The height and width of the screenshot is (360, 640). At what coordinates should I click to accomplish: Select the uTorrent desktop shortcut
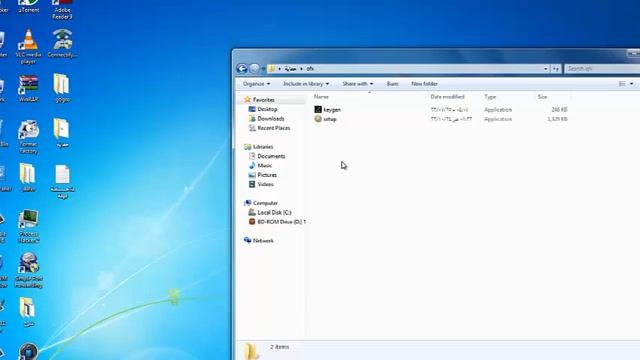(29, 7)
